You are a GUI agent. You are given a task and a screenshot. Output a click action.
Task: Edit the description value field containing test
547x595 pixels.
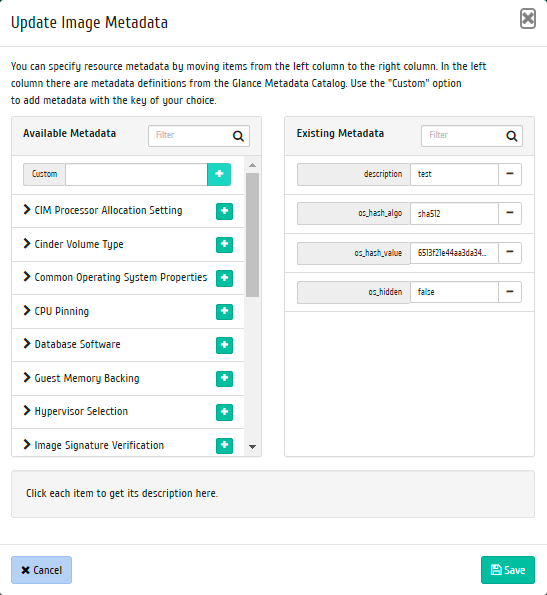pyautogui.click(x=454, y=175)
